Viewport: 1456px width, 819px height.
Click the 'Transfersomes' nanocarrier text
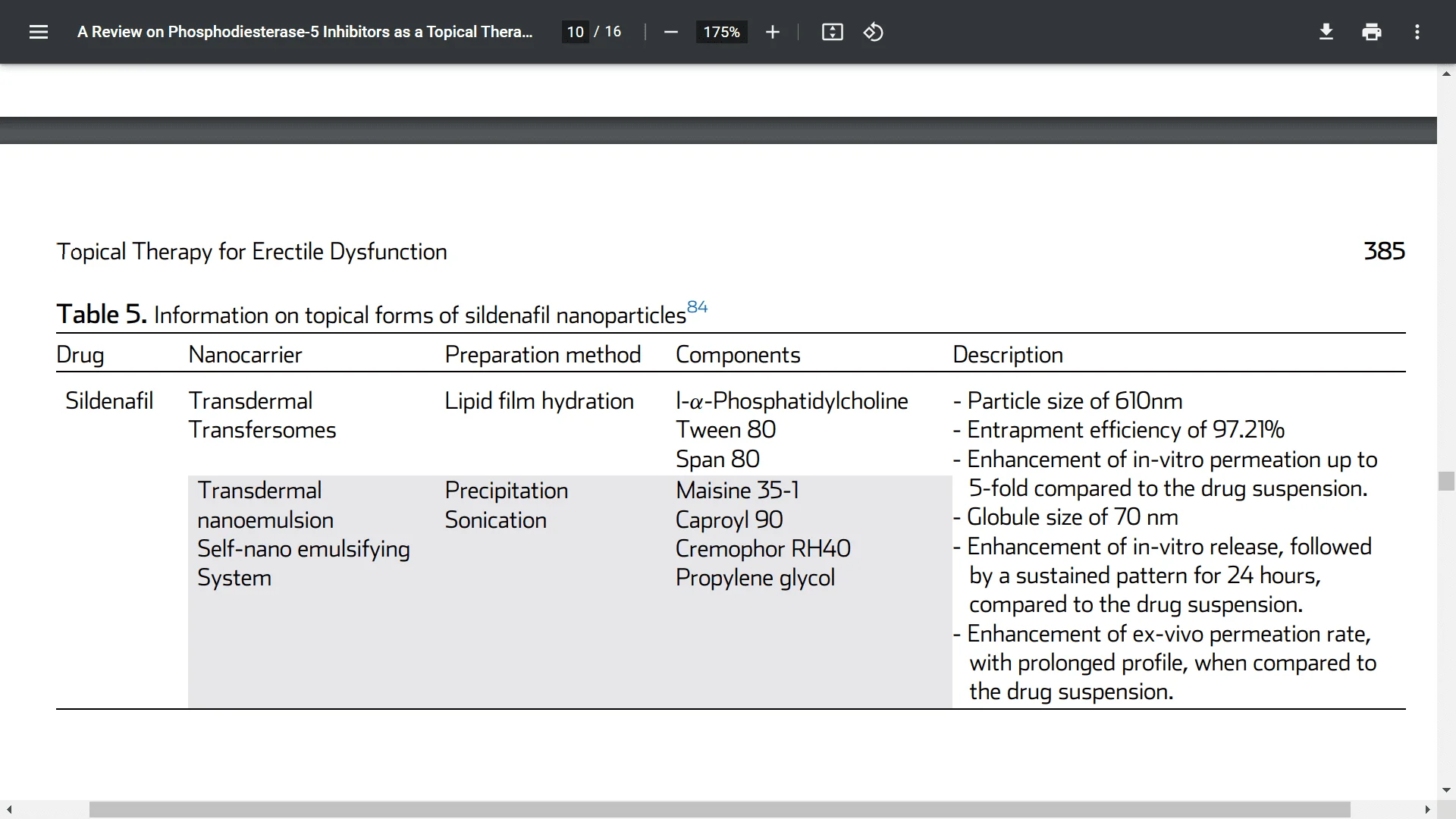pos(262,429)
